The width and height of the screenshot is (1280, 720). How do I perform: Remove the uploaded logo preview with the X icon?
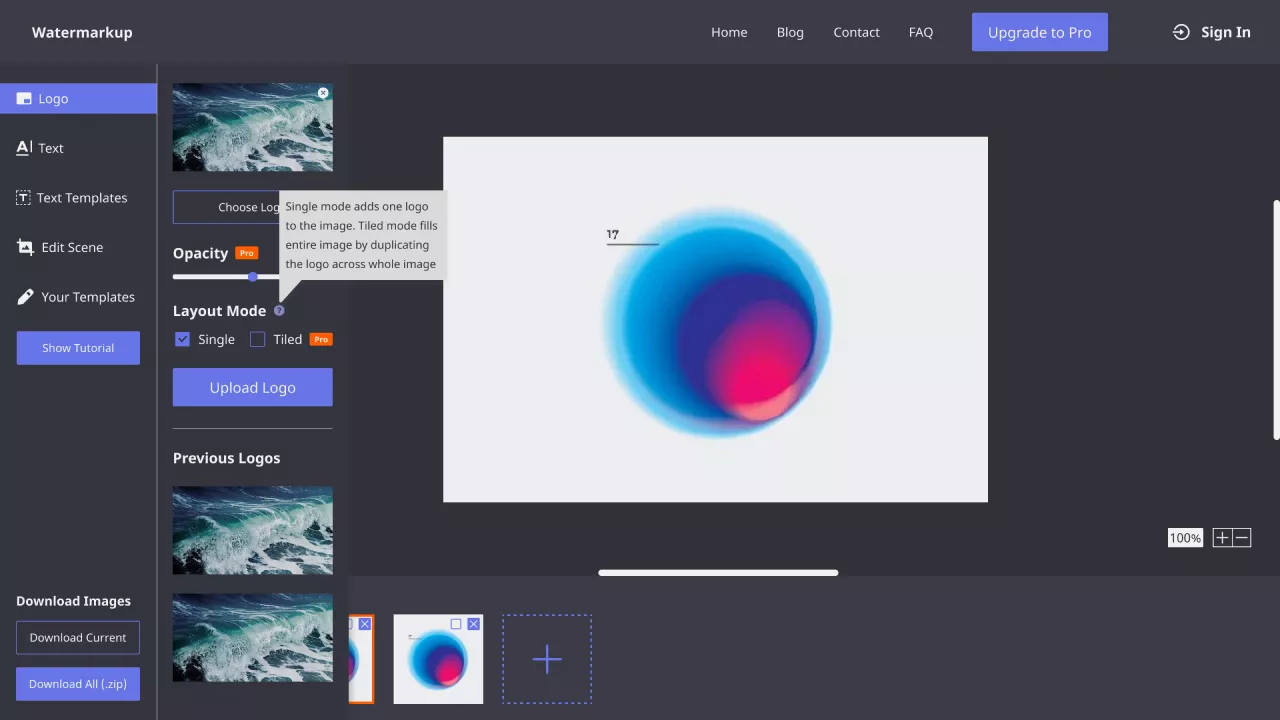(323, 93)
